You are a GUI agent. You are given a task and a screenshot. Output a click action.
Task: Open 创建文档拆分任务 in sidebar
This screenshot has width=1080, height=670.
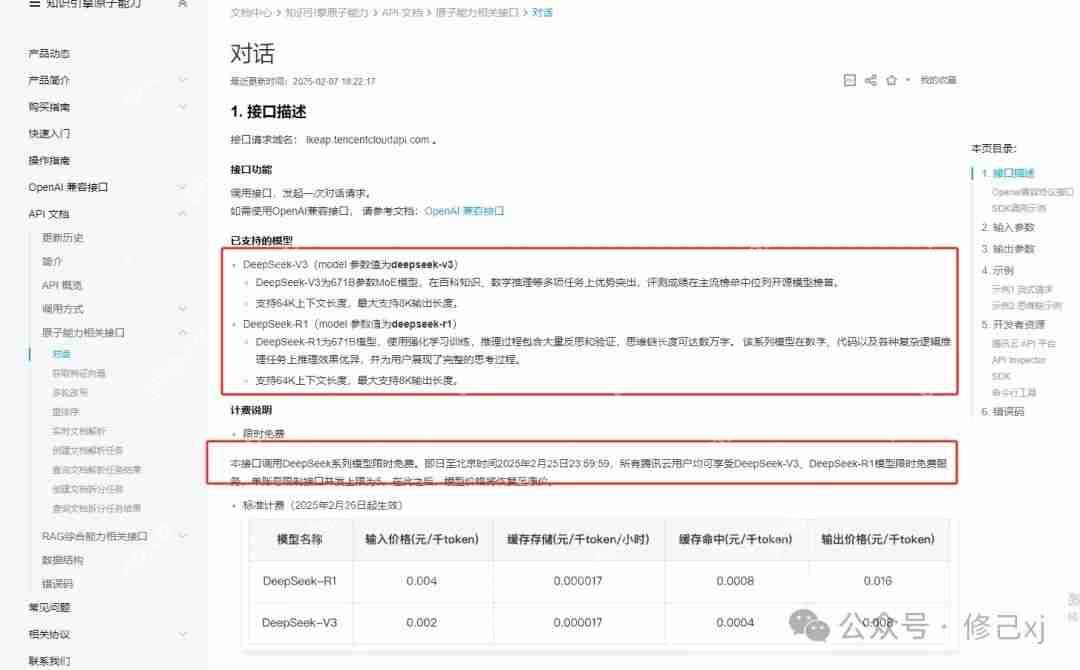click(87, 489)
